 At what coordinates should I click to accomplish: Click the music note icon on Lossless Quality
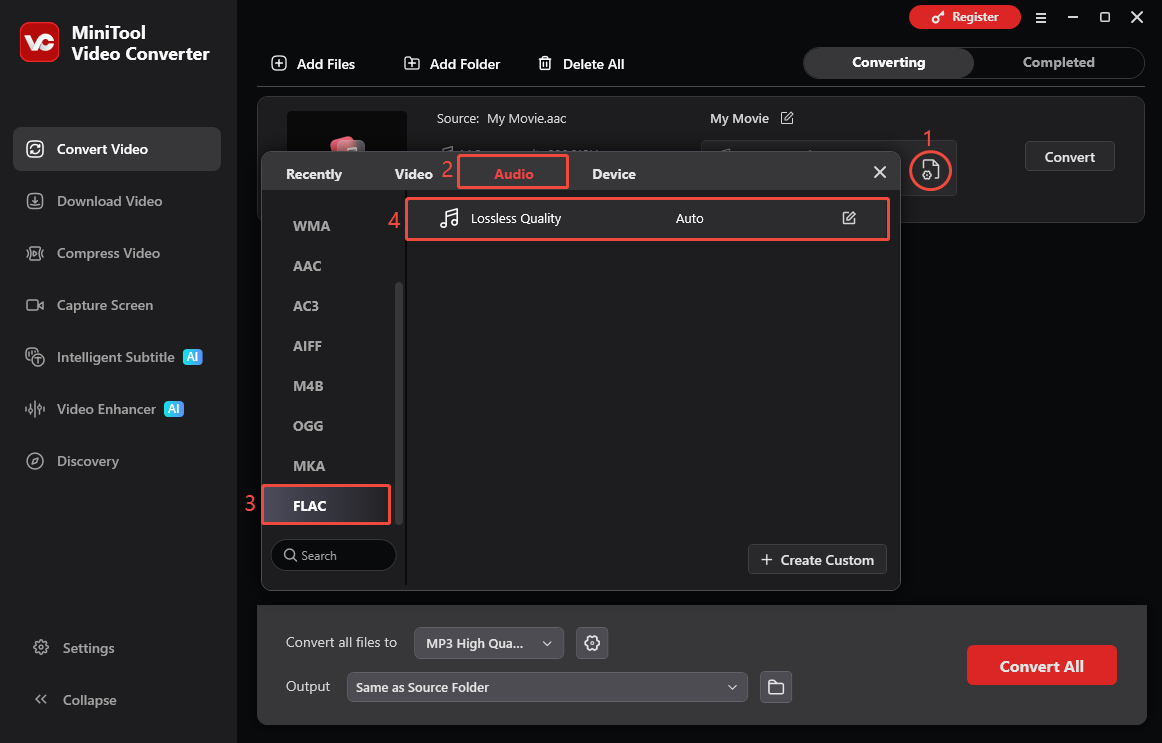449,218
